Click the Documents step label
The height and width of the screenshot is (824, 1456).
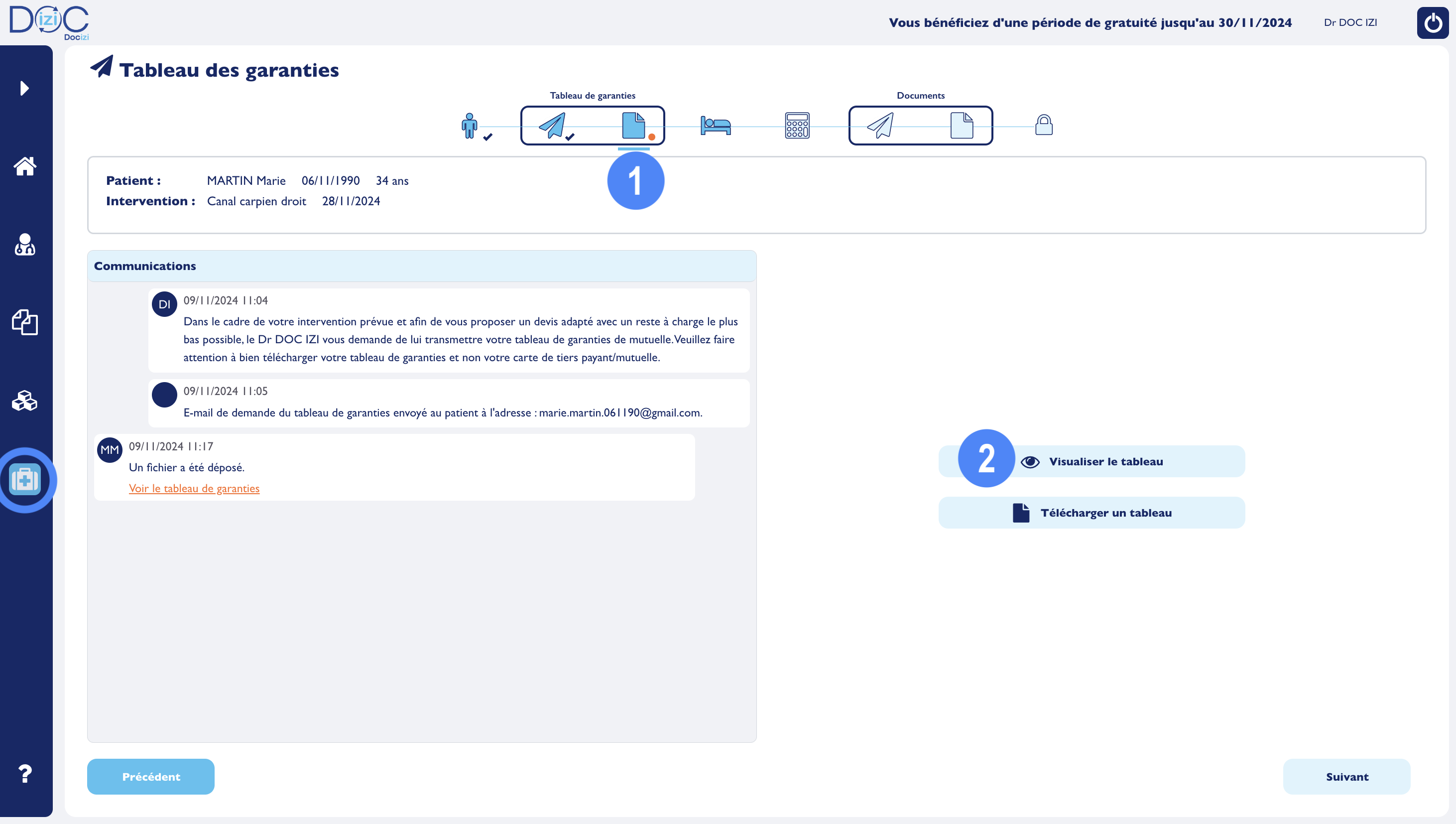click(x=921, y=96)
